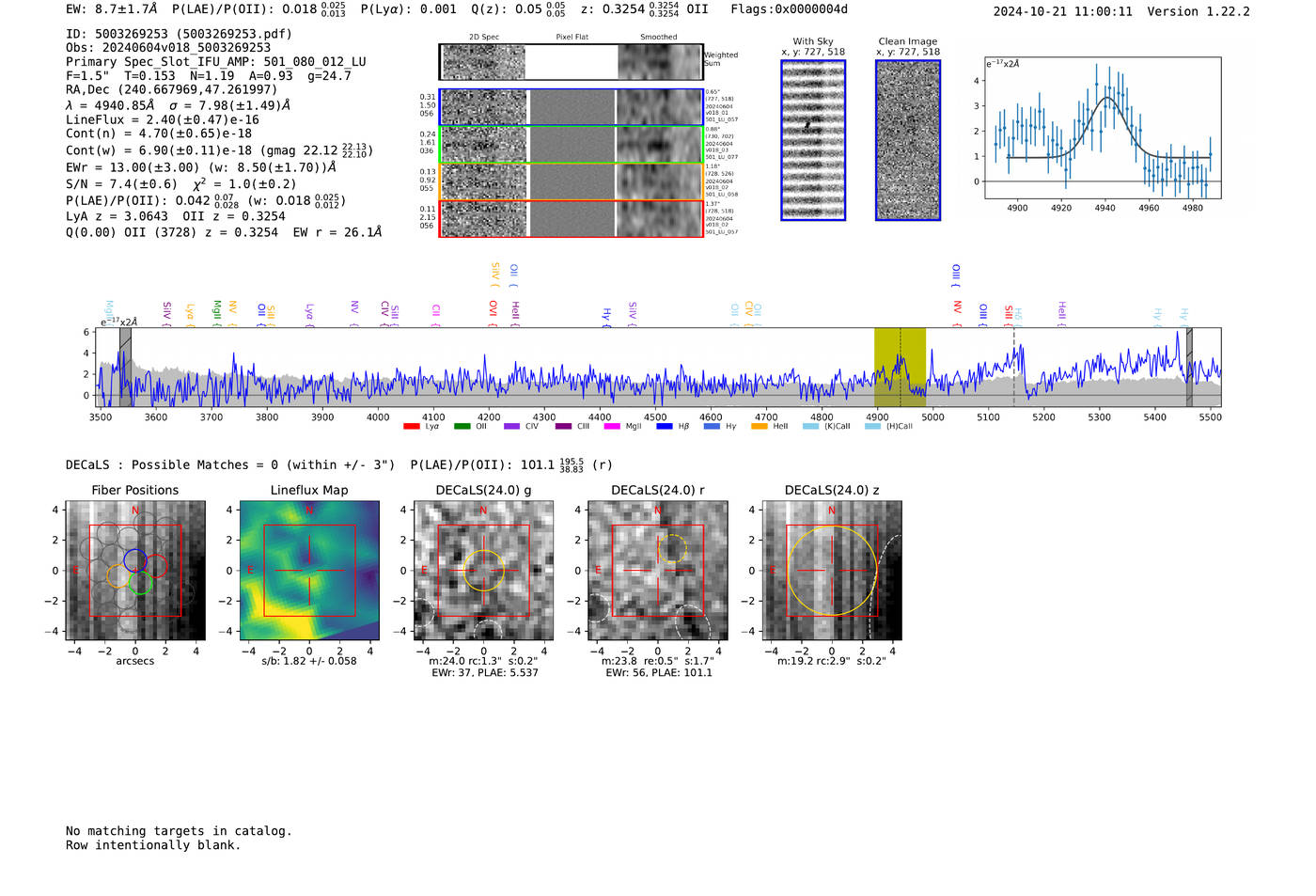Click the Smoothed column header
Image resolution: width=1316 pixels, height=896 pixels.
[x=659, y=38]
